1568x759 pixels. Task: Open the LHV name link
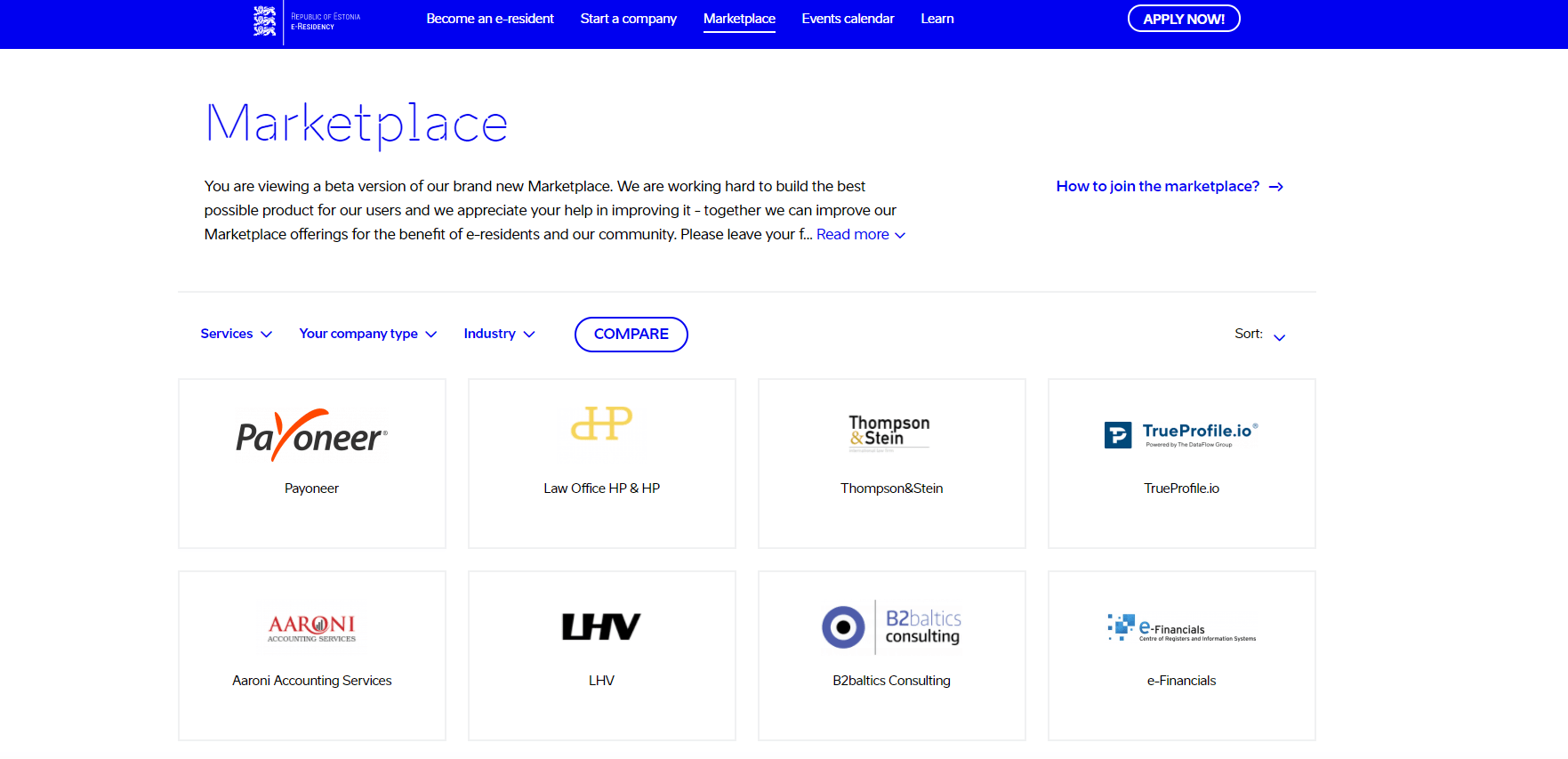(x=601, y=681)
